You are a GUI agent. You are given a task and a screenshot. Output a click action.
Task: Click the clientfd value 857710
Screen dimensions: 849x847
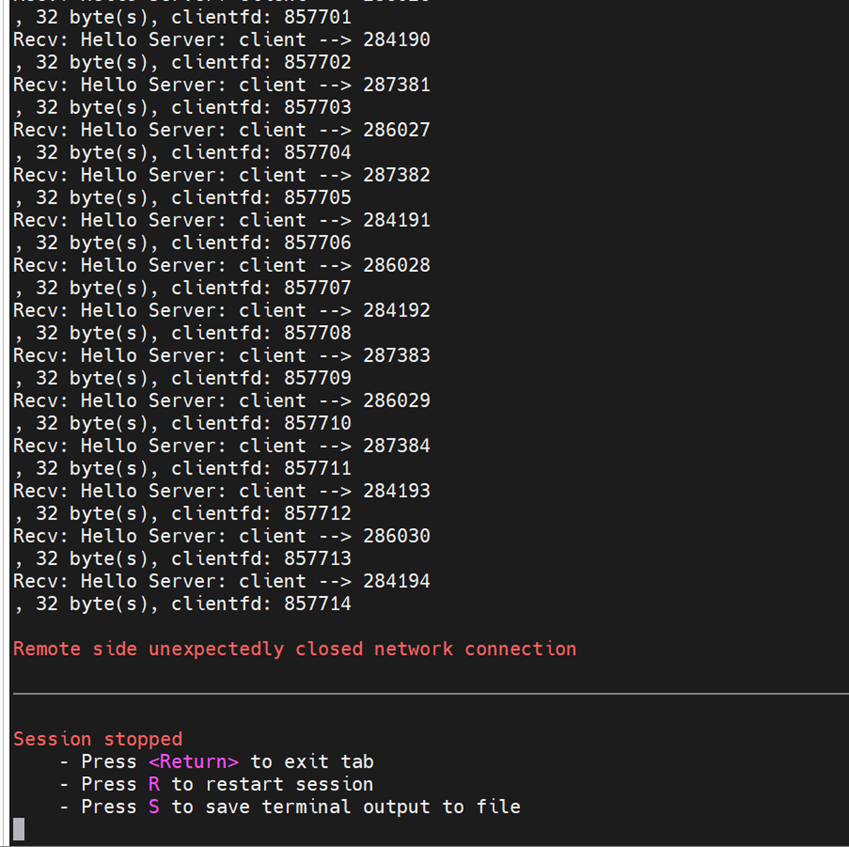click(318, 423)
